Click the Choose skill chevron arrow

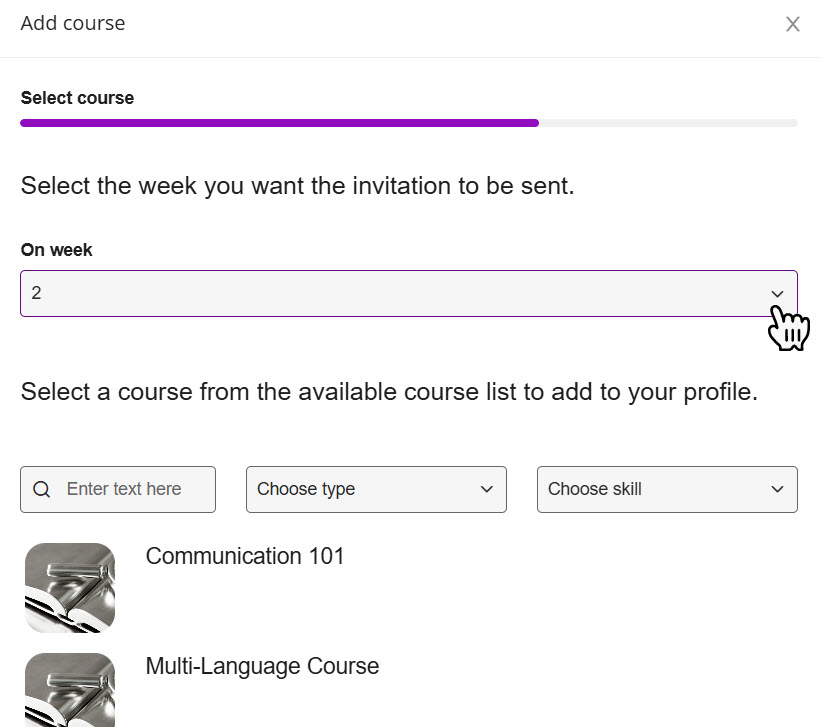[x=777, y=489]
